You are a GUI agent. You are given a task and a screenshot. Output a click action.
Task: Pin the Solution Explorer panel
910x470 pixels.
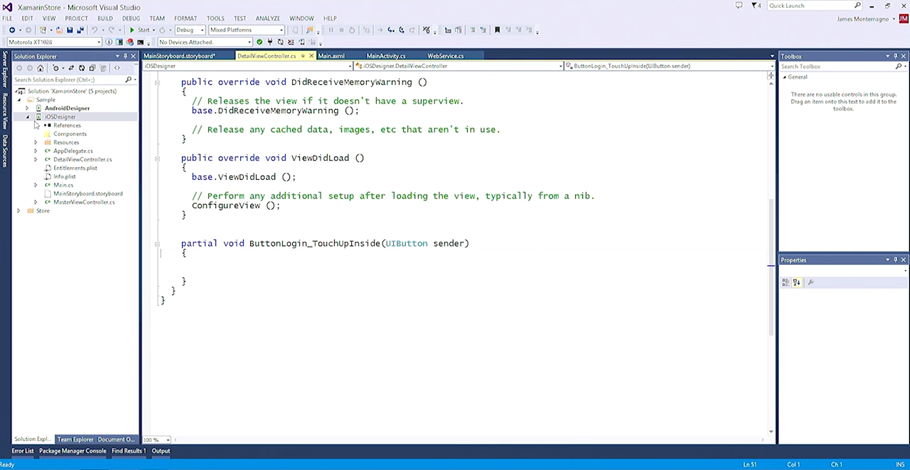[125, 56]
